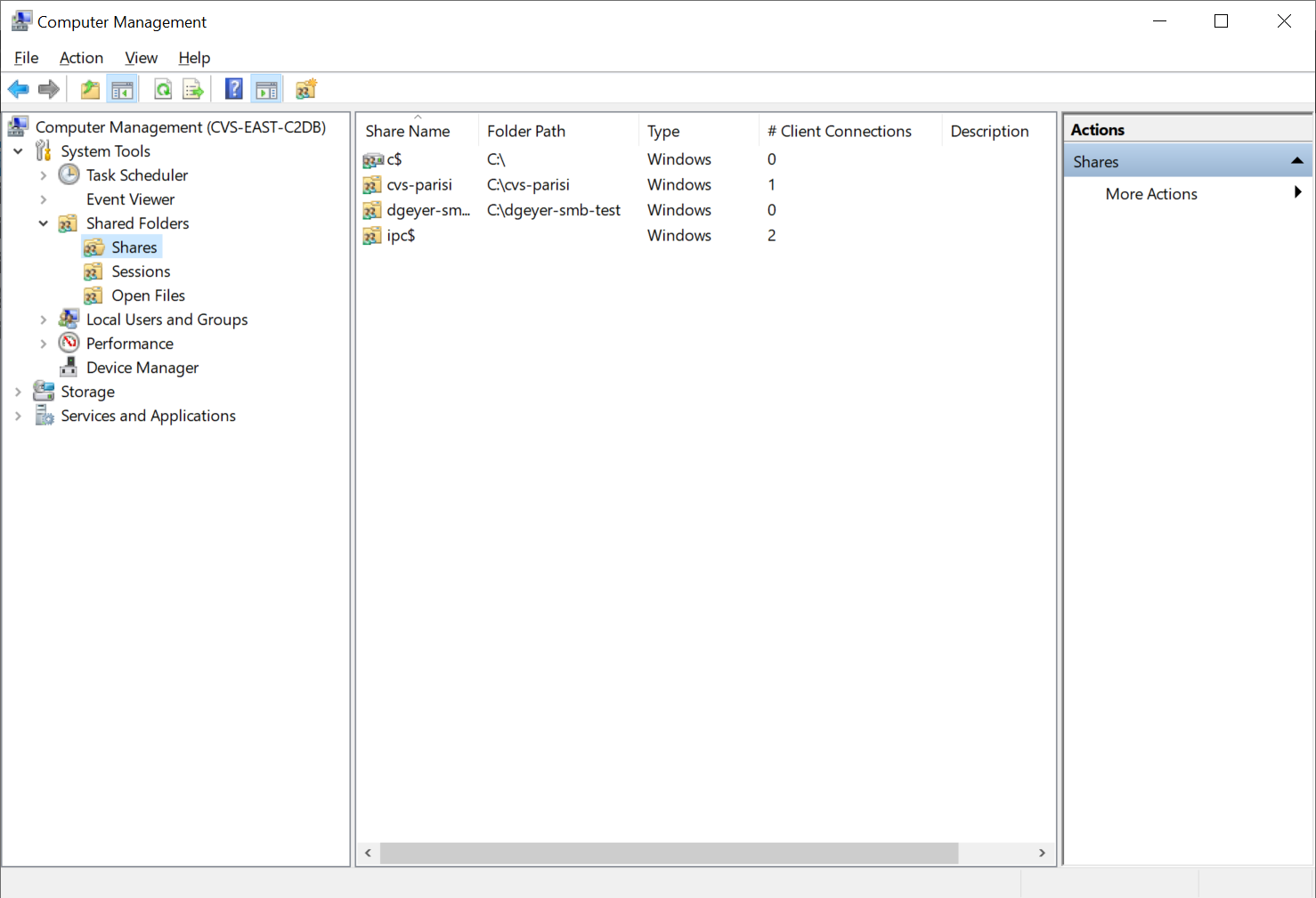The height and width of the screenshot is (898, 1316).
Task: Click the Up One Level folder icon
Action: [90, 89]
